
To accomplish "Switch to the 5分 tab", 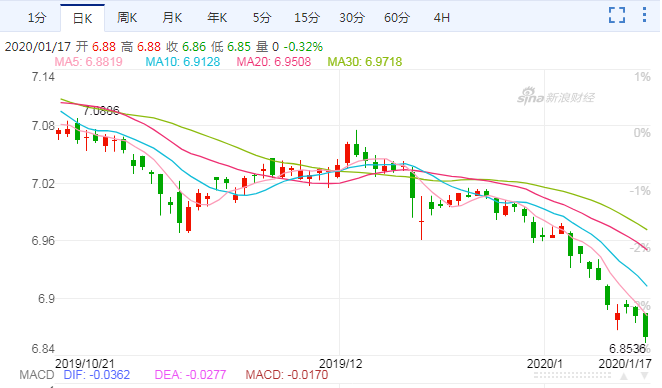I will pos(262,18).
